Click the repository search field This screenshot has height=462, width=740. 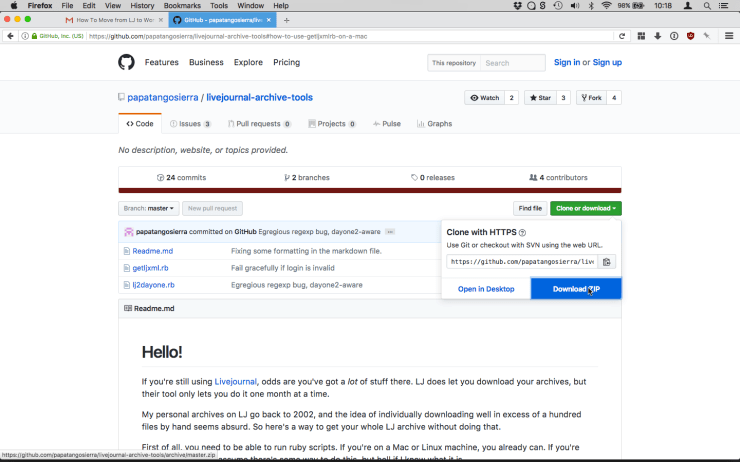pyautogui.click(x=512, y=62)
